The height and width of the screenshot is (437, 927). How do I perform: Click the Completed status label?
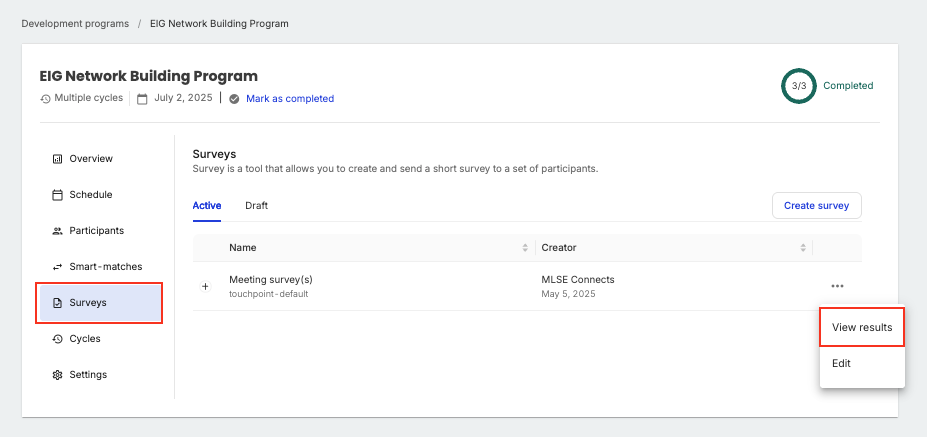pyautogui.click(x=848, y=86)
